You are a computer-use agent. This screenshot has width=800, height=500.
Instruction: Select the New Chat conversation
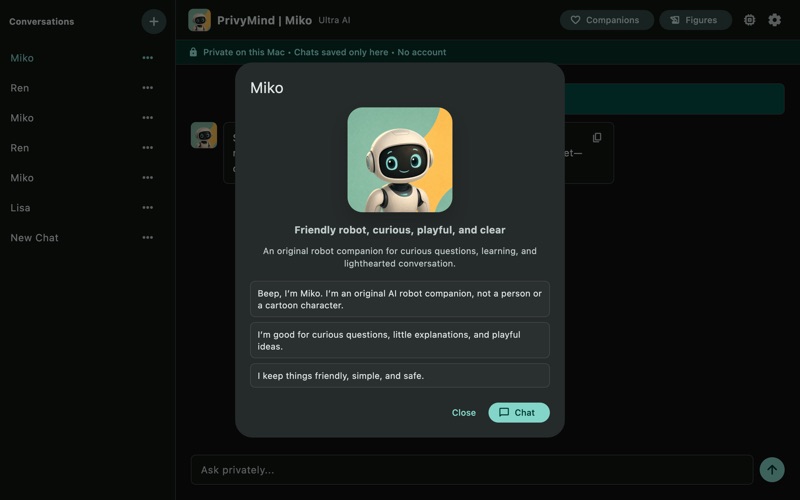34,238
